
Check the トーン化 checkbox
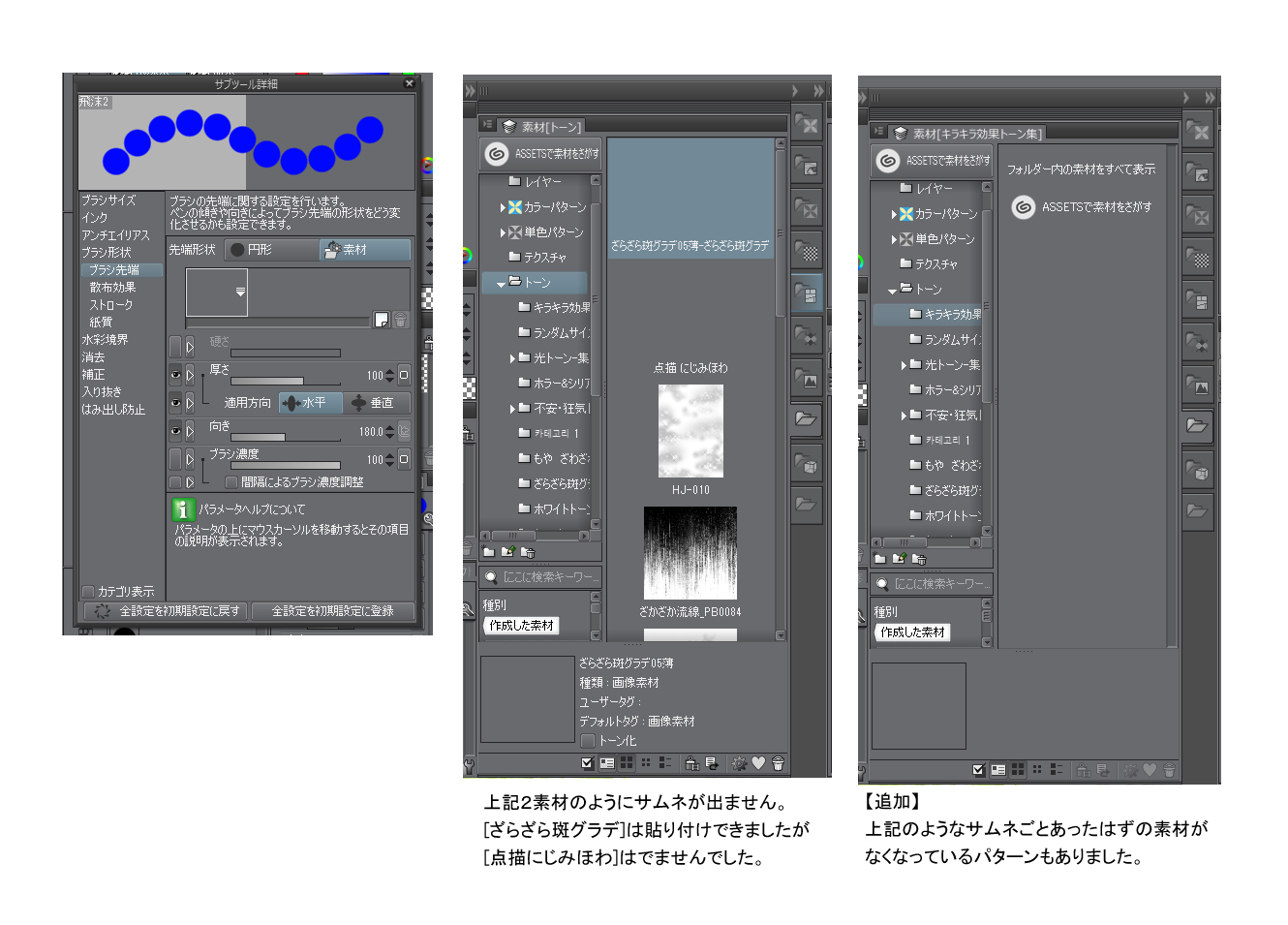pos(587,740)
